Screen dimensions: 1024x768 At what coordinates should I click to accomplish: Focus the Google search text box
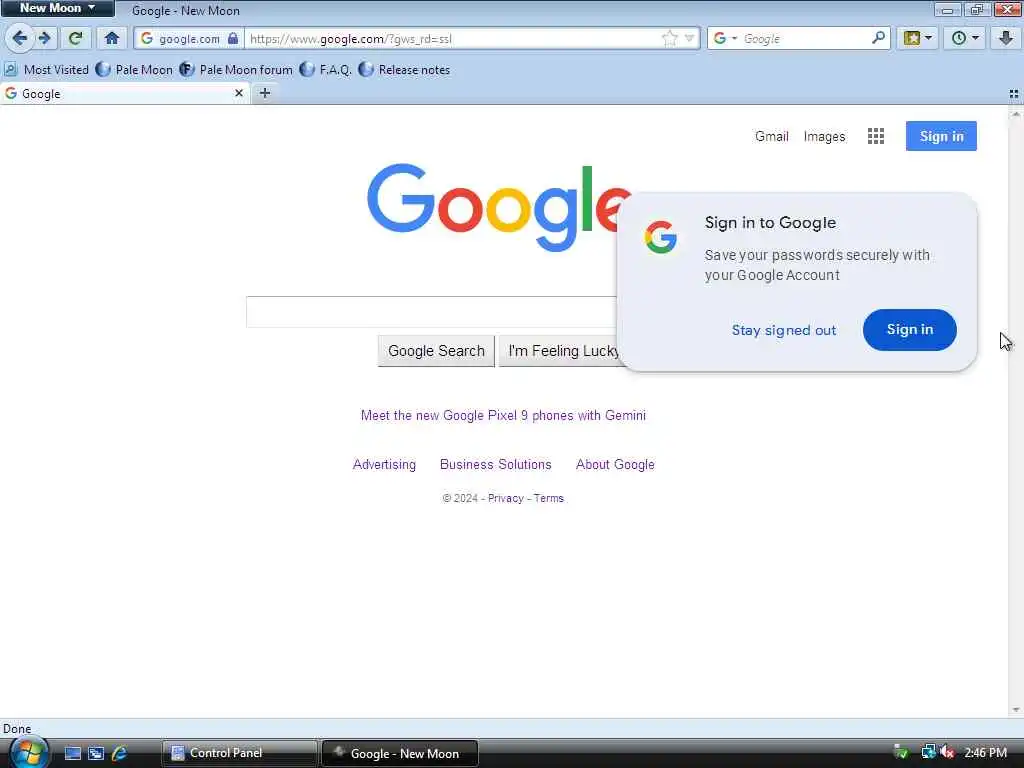coord(431,312)
